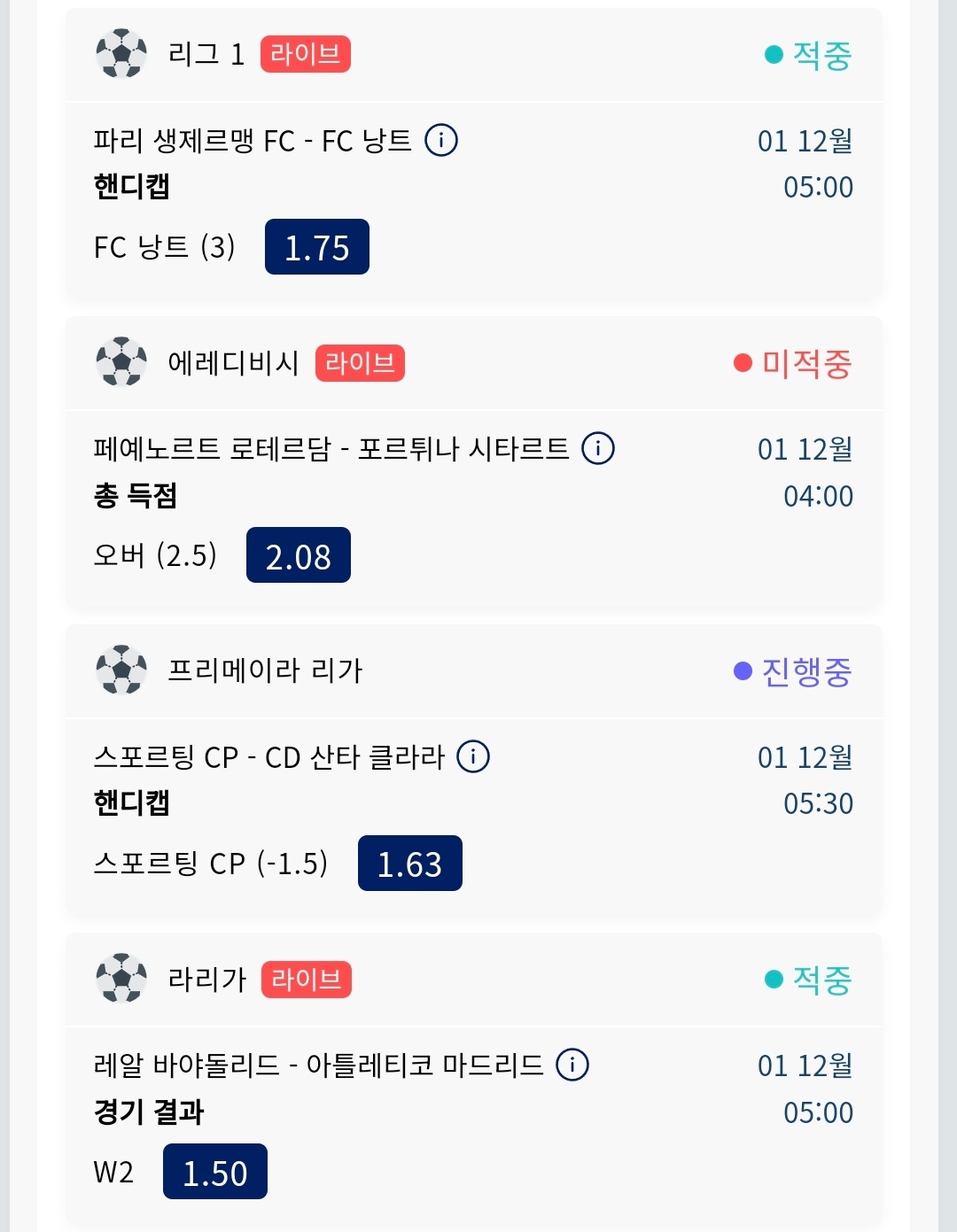
Task: Click the 라이브 badge next to 에레디비시
Action: coord(360,362)
